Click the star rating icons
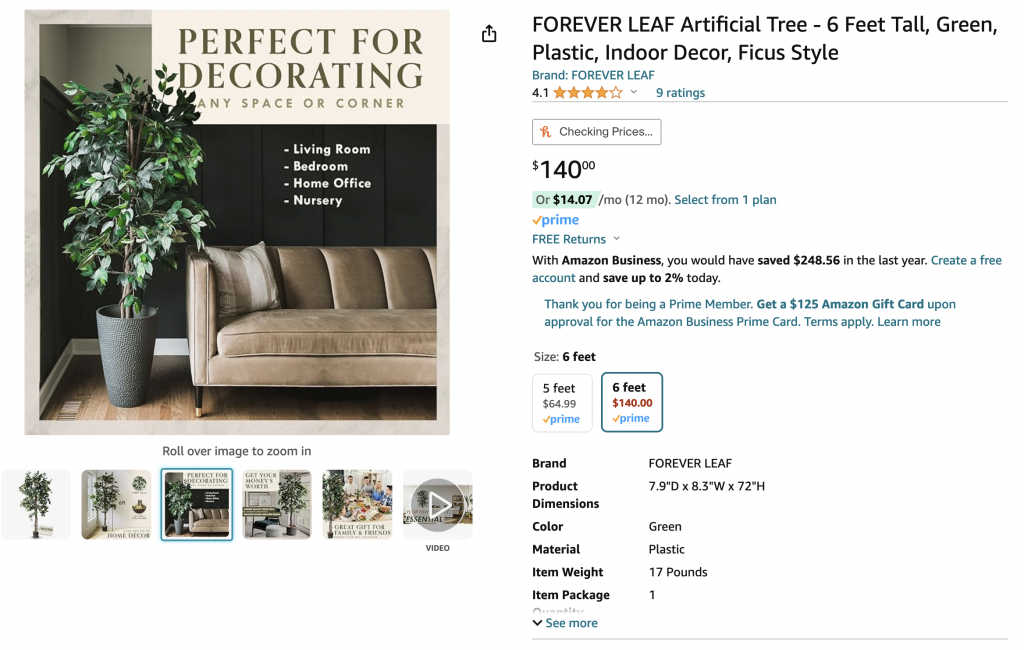 click(x=587, y=93)
